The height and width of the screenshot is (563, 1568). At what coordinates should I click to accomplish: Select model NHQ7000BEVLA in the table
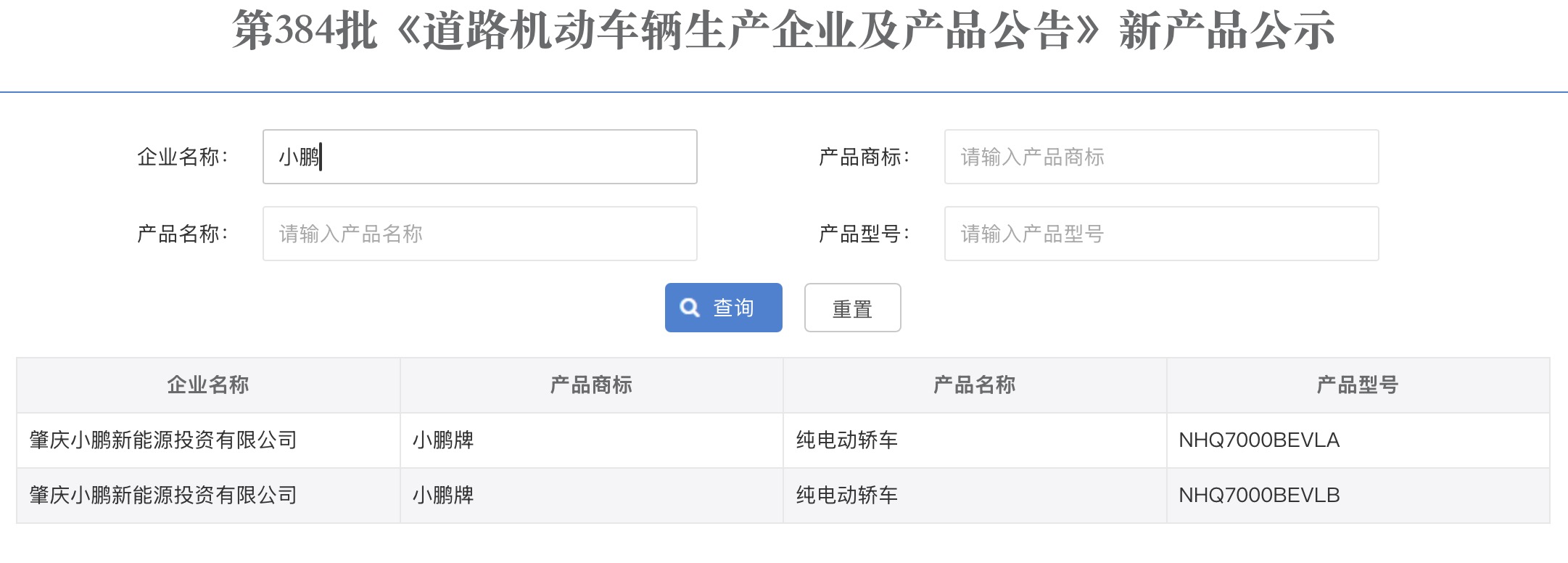pos(1259,440)
